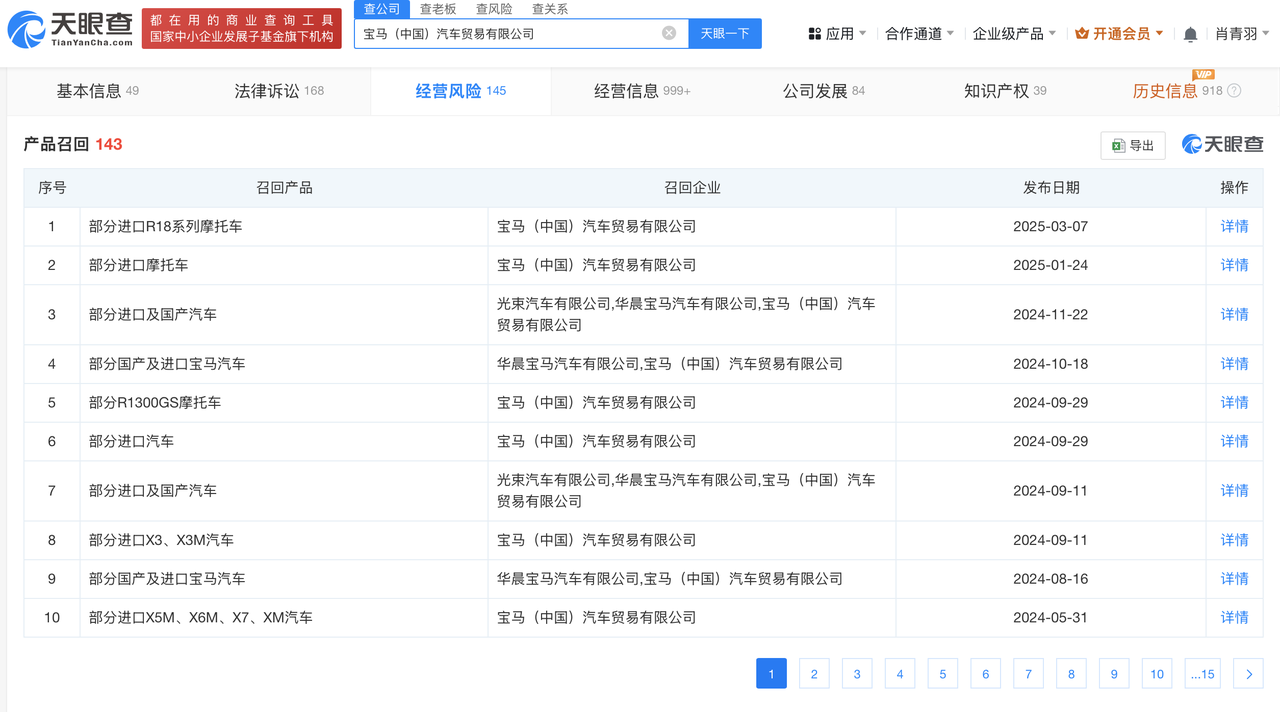
Task: Open the 历史信息 VIP tab
Action: (1186, 91)
